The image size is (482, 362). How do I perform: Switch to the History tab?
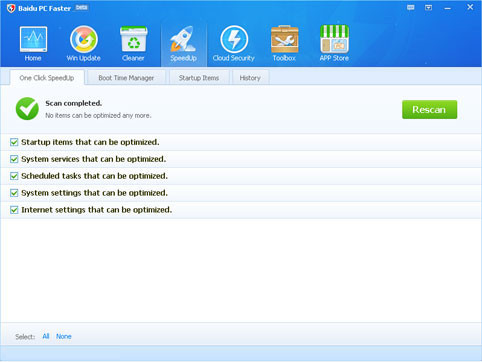tap(250, 78)
